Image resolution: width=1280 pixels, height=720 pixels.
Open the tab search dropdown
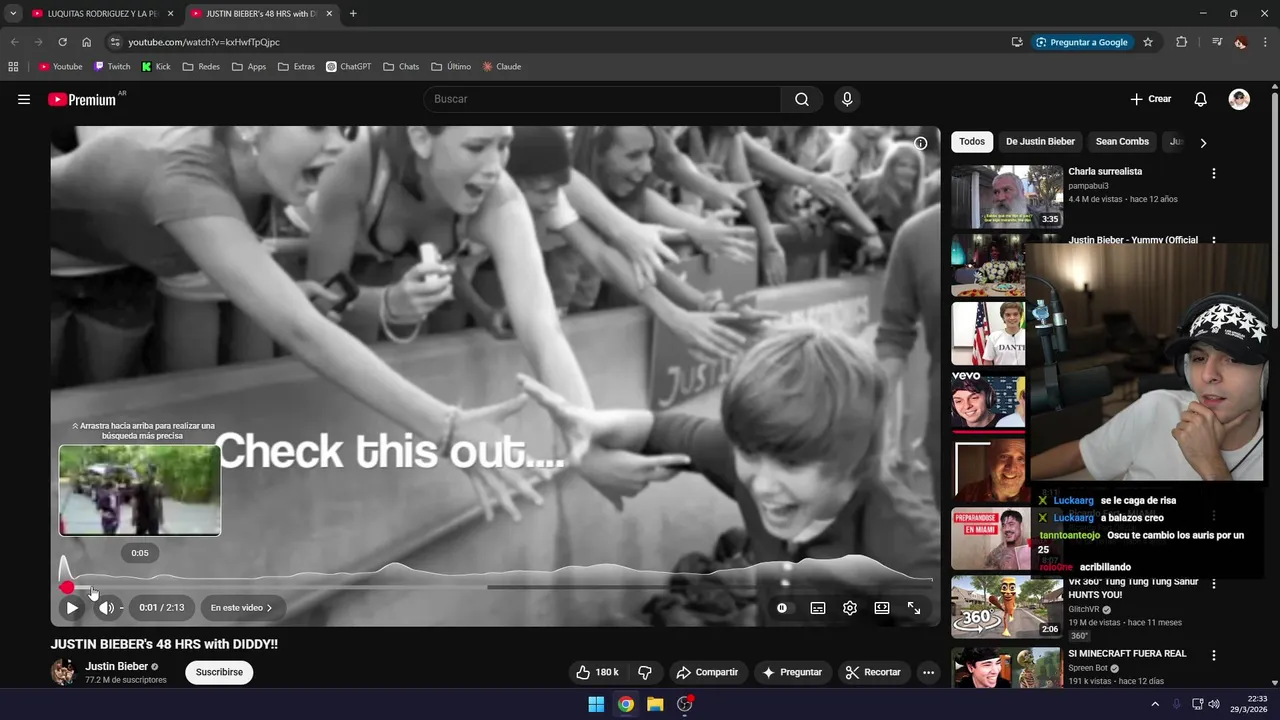pos(13,14)
